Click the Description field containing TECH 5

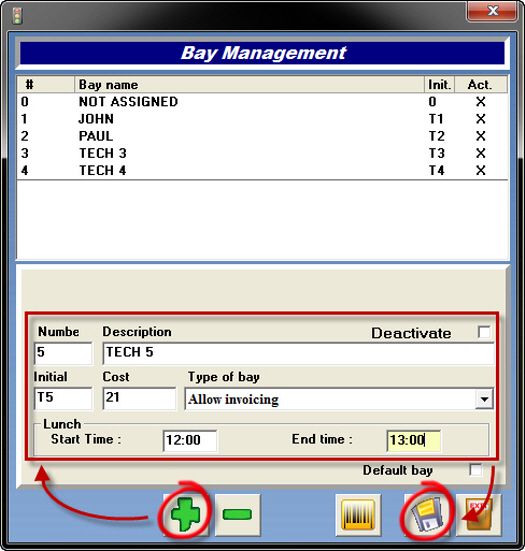coord(299,353)
